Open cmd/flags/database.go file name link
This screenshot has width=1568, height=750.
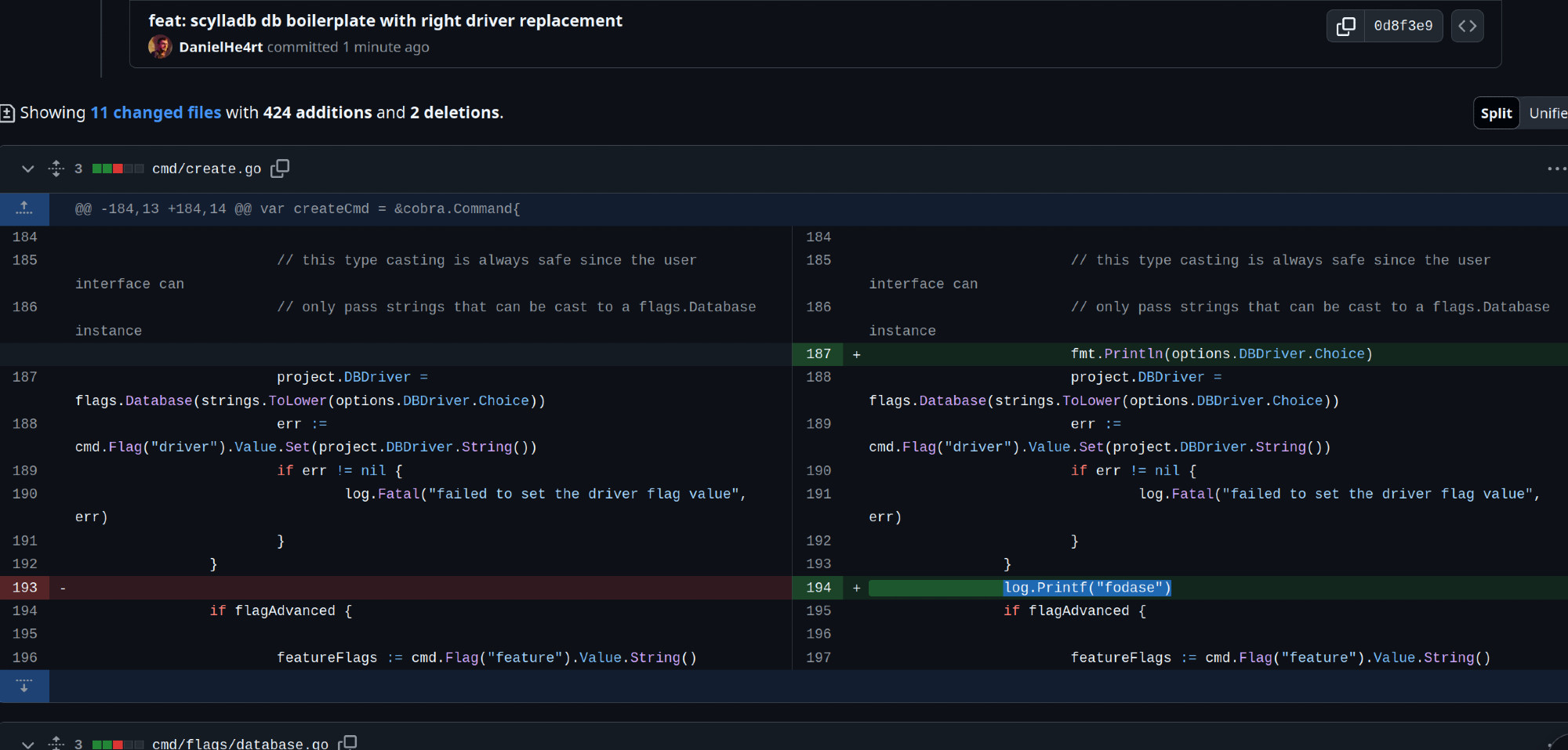[x=240, y=743]
